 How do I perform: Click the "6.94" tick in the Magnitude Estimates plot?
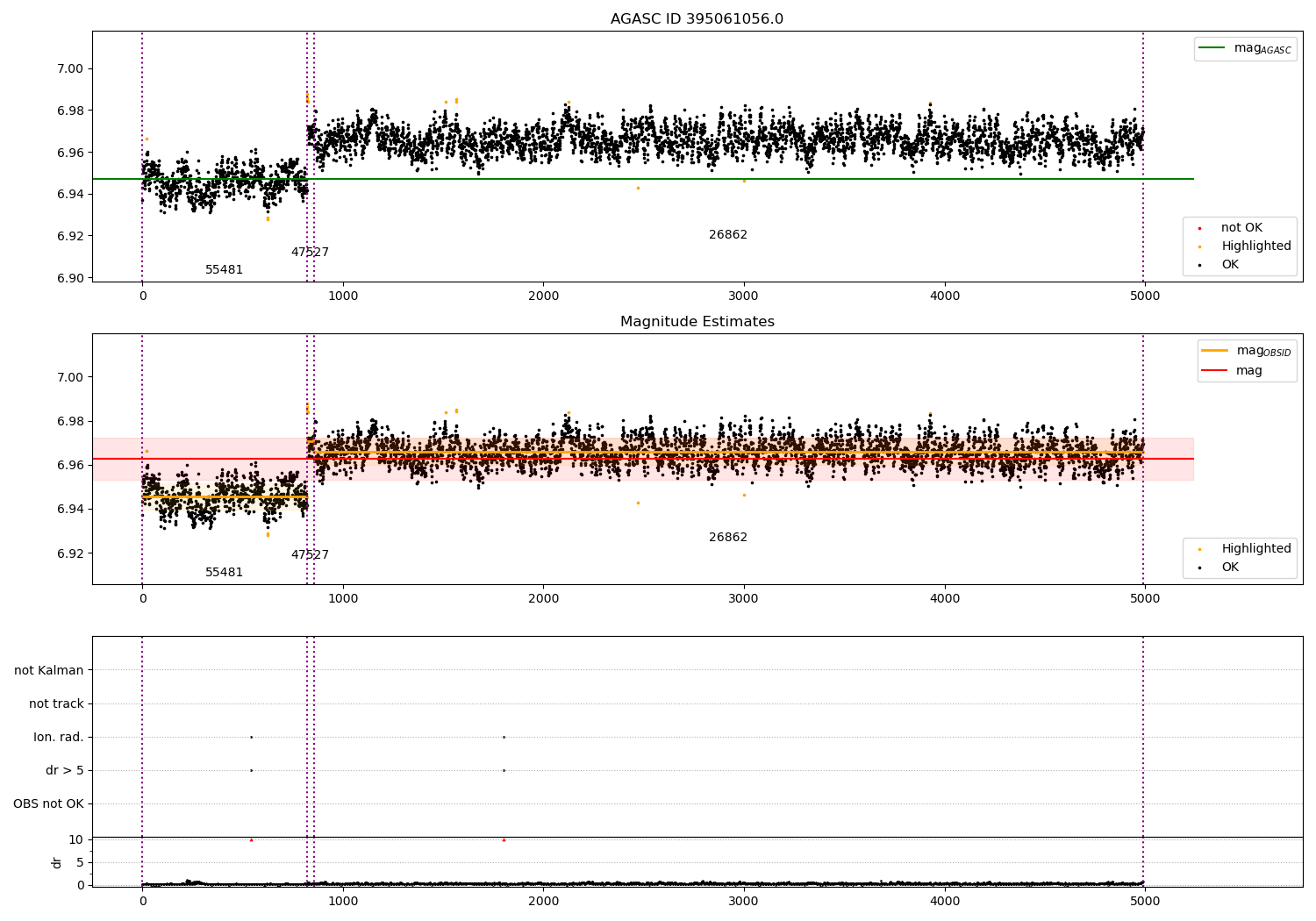(70, 510)
